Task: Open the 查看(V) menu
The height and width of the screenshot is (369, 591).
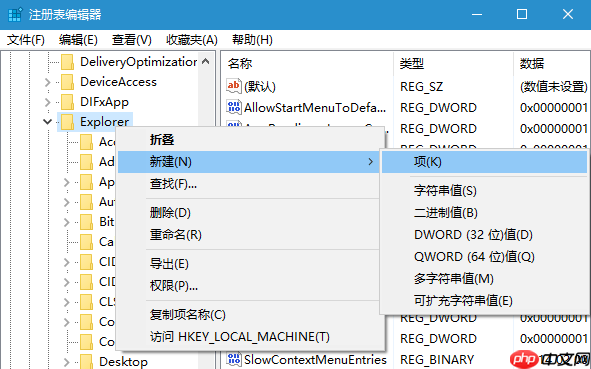Action: (132, 40)
